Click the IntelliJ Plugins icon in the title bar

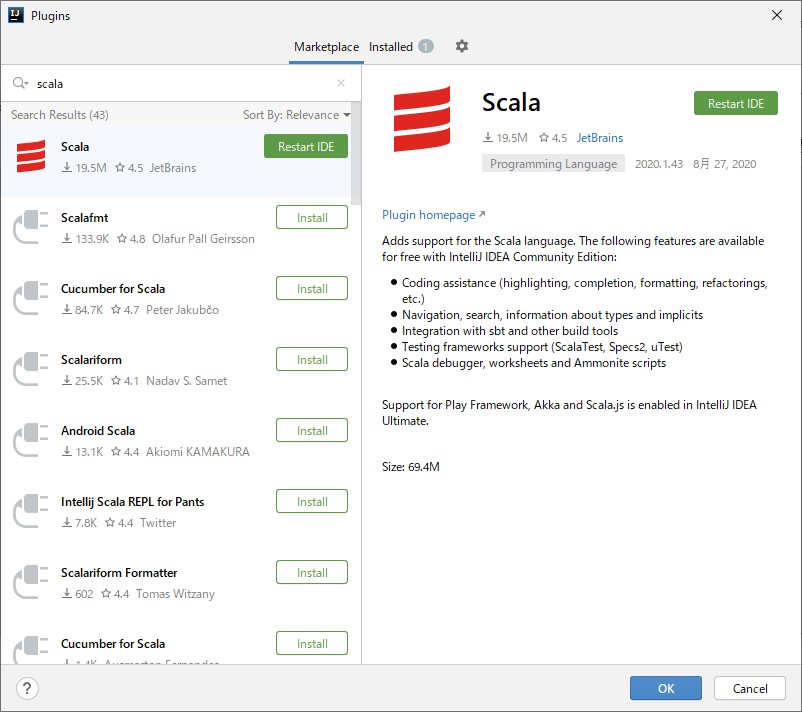tap(14, 15)
